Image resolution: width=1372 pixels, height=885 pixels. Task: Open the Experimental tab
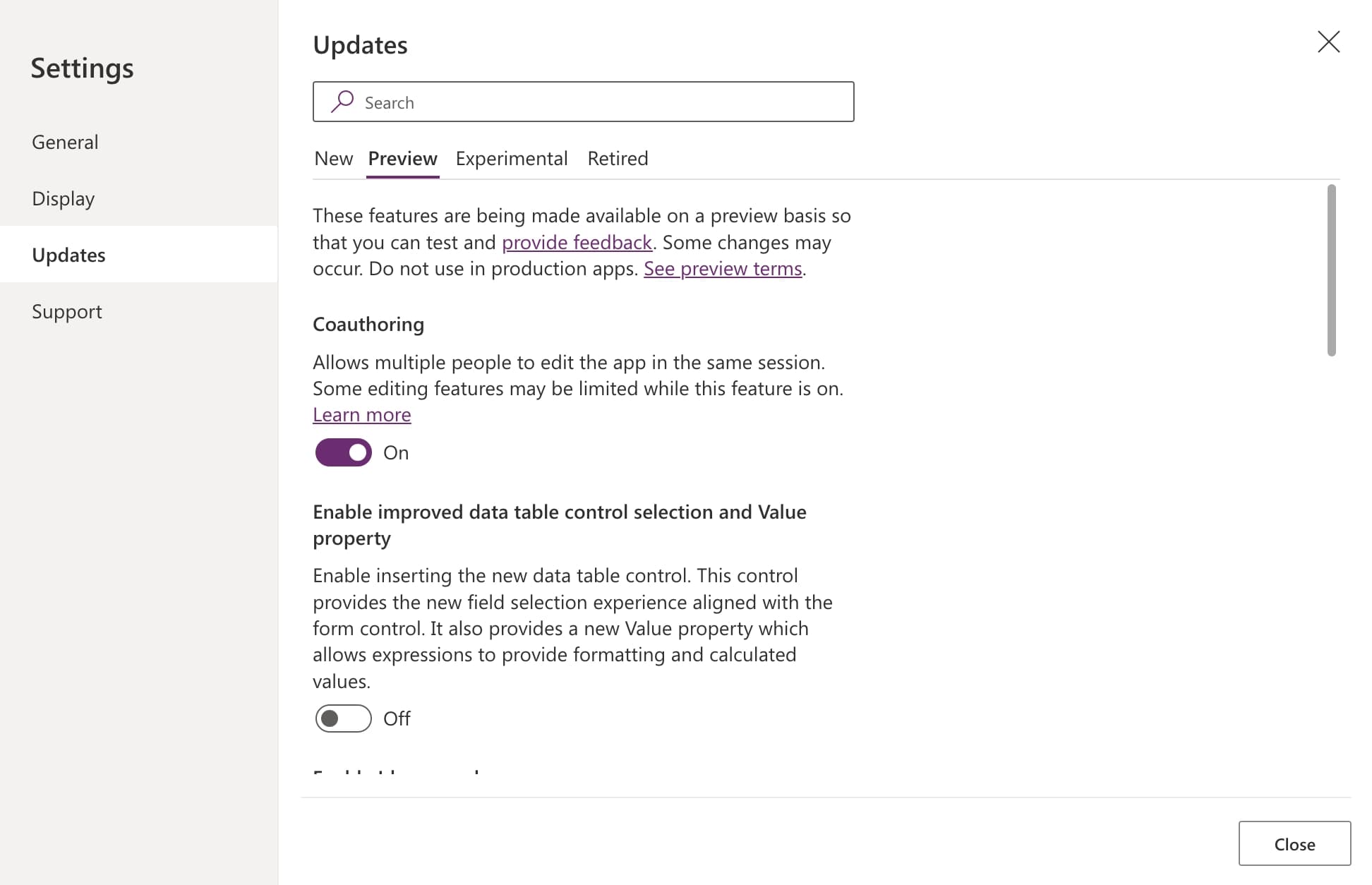[x=512, y=158]
